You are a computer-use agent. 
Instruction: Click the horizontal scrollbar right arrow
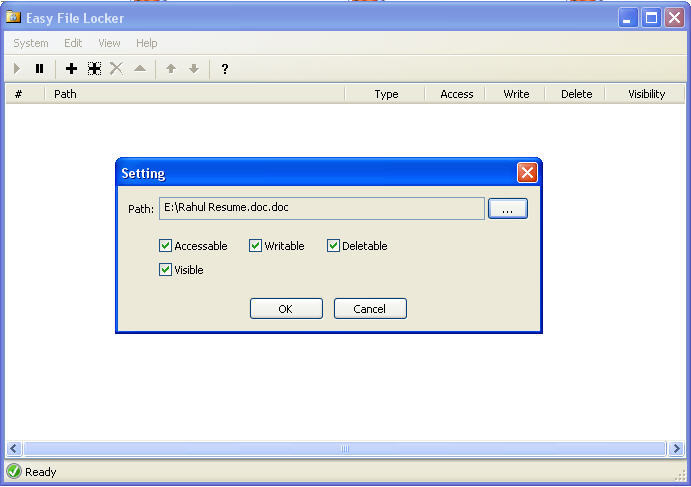(676, 449)
